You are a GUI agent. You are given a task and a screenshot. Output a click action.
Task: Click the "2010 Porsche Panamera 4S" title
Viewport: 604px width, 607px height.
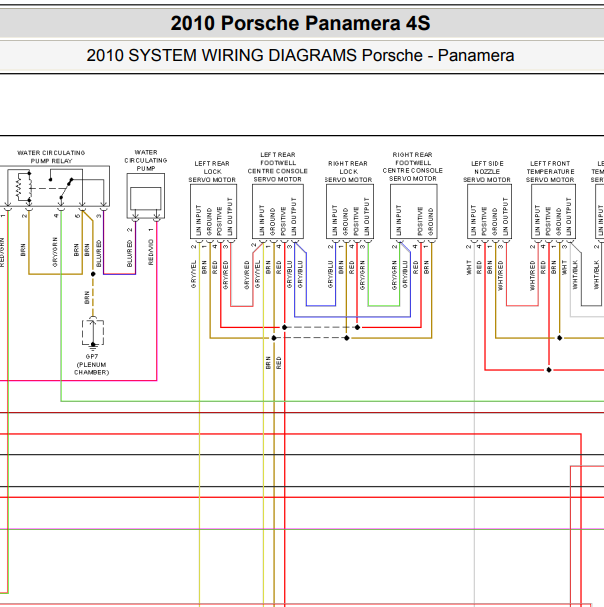click(x=300, y=23)
